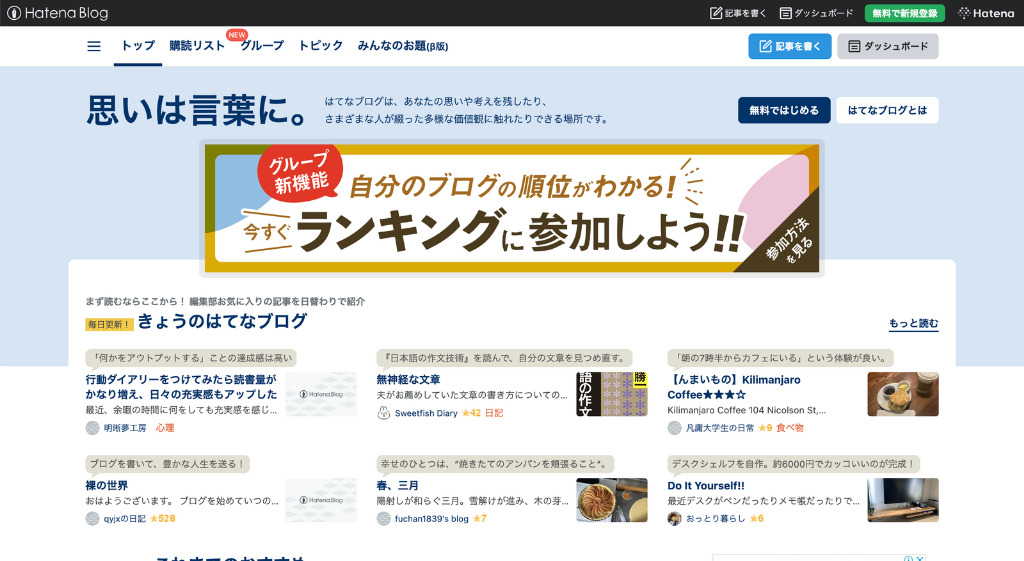Open the apple pie thumbnail of 春、三月

pyautogui.click(x=611, y=500)
